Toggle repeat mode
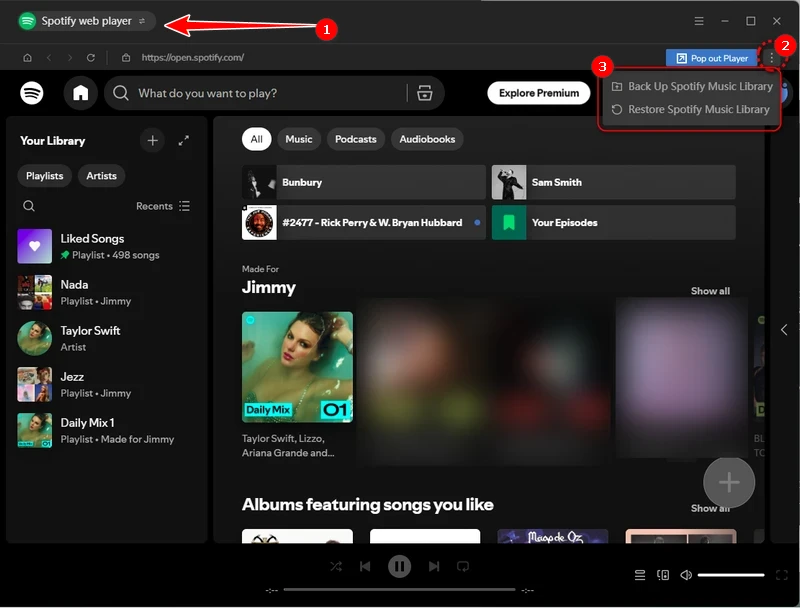The width and height of the screenshot is (800, 609). pos(462,566)
